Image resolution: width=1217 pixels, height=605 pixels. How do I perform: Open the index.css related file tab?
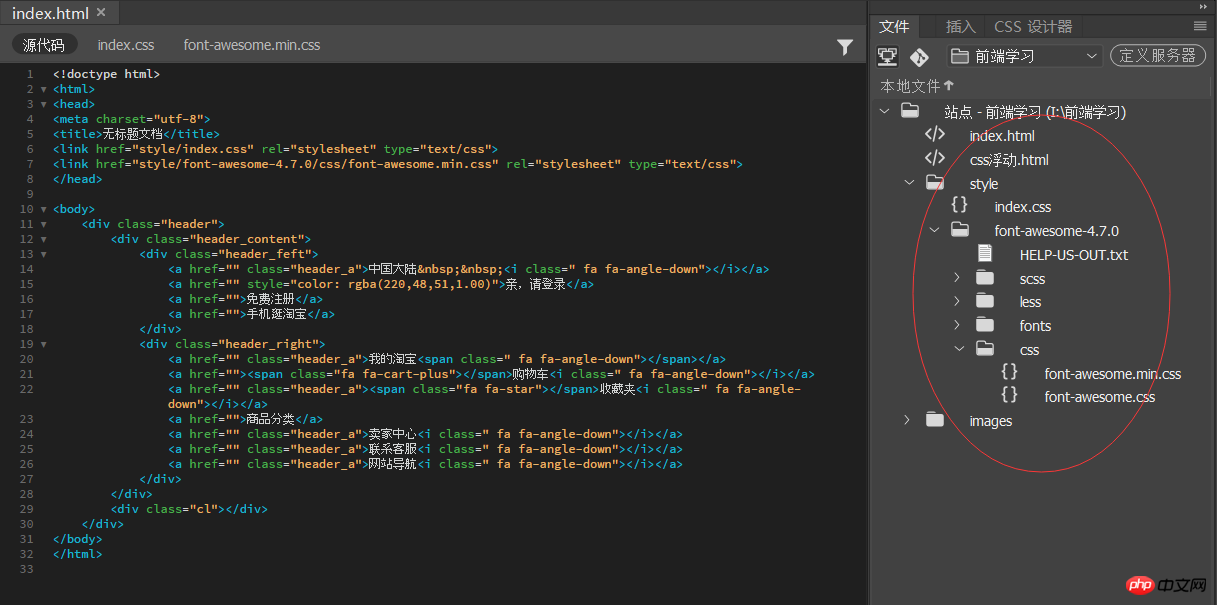tap(126, 45)
